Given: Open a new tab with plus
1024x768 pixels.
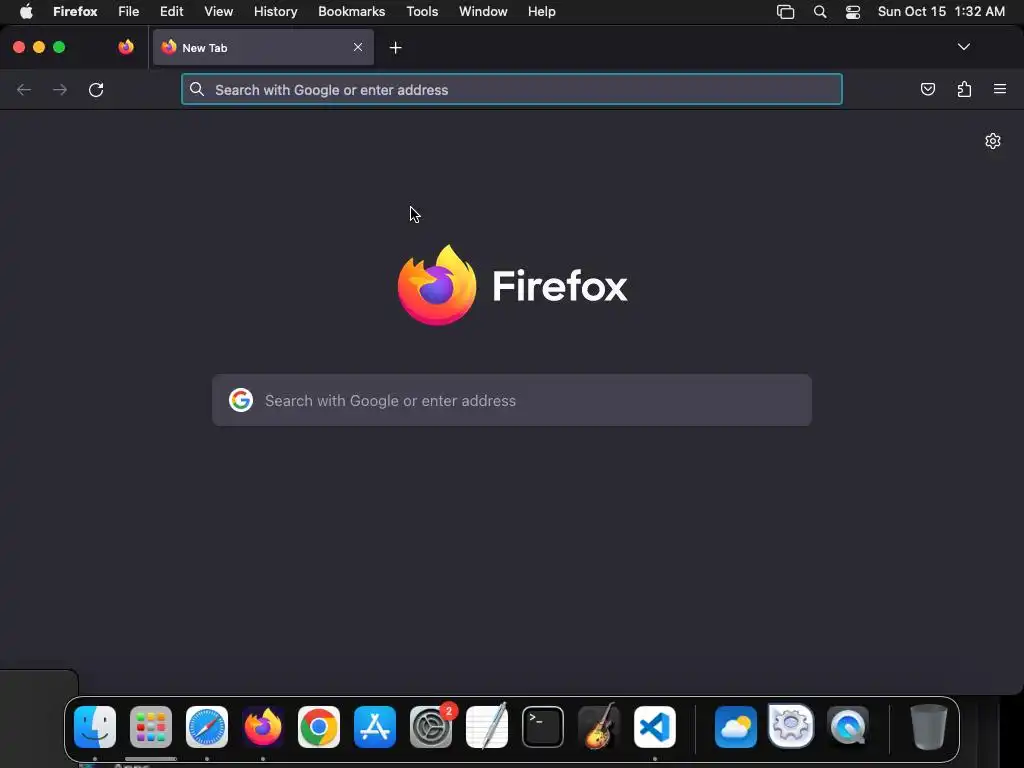Looking at the screenshot, I should point(395,48).
